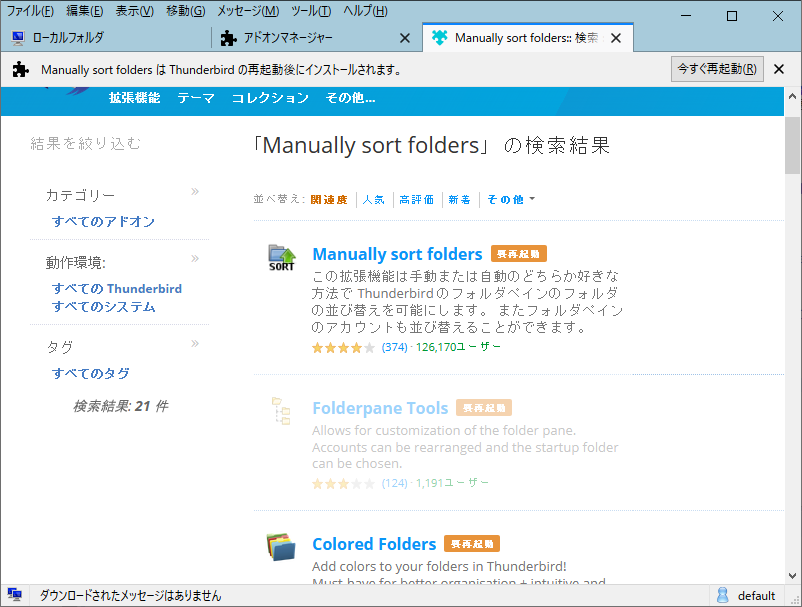Dismiss the restart notification bar
This screenshot has width=802, height=607.
(x=778, y=69)
